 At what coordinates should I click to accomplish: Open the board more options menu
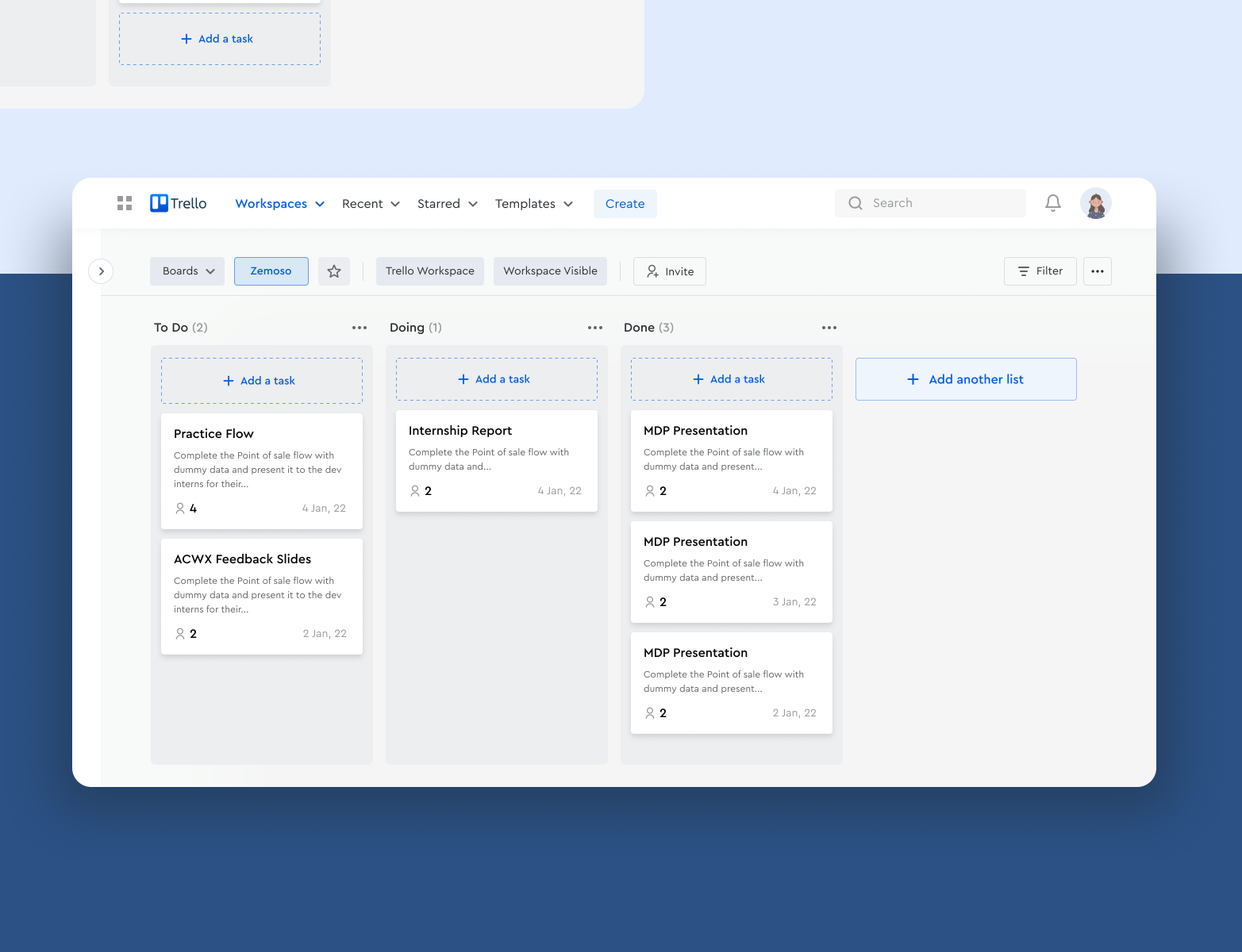(x=1098, y=271)
